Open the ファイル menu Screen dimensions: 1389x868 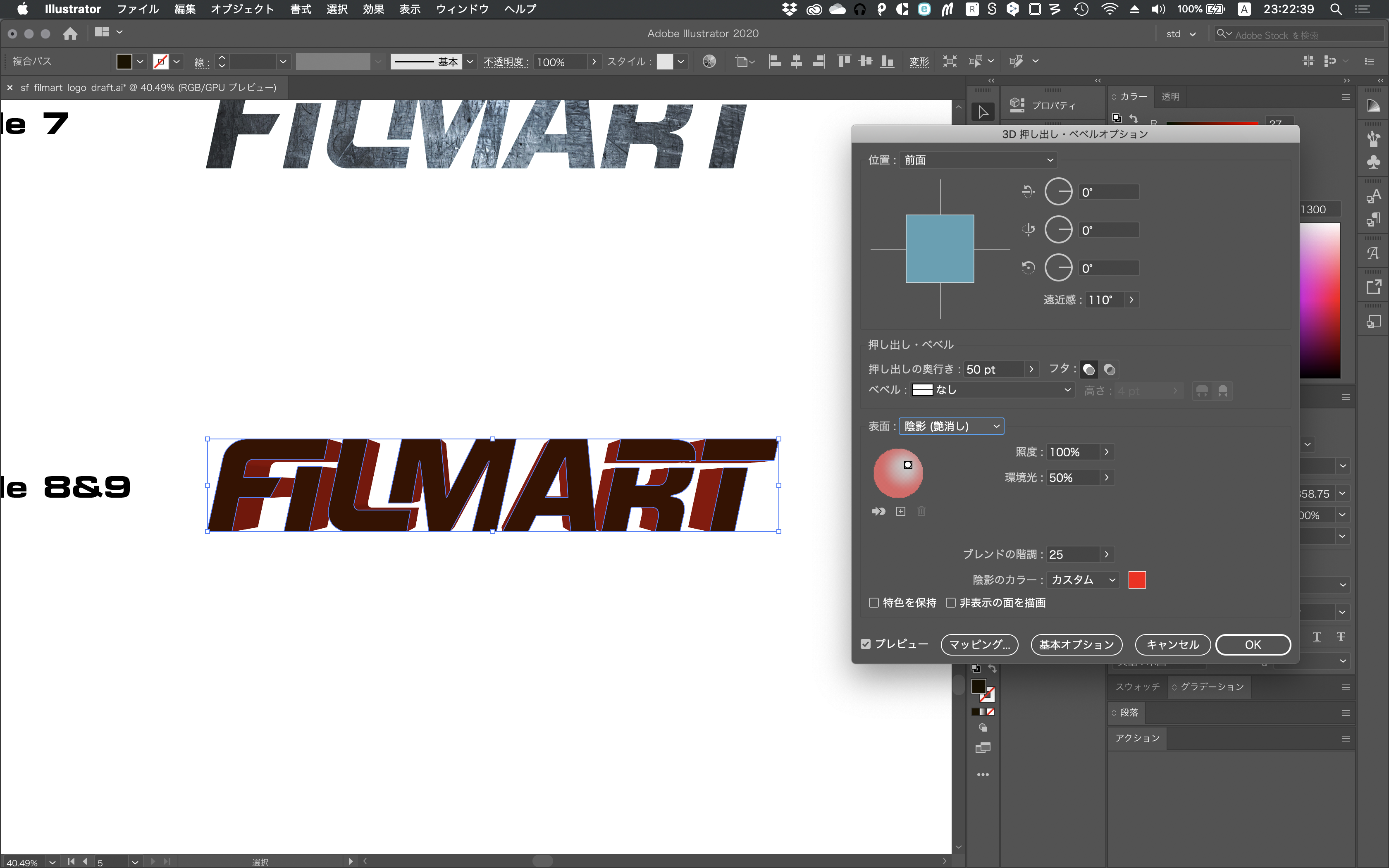tap(138, 9)
